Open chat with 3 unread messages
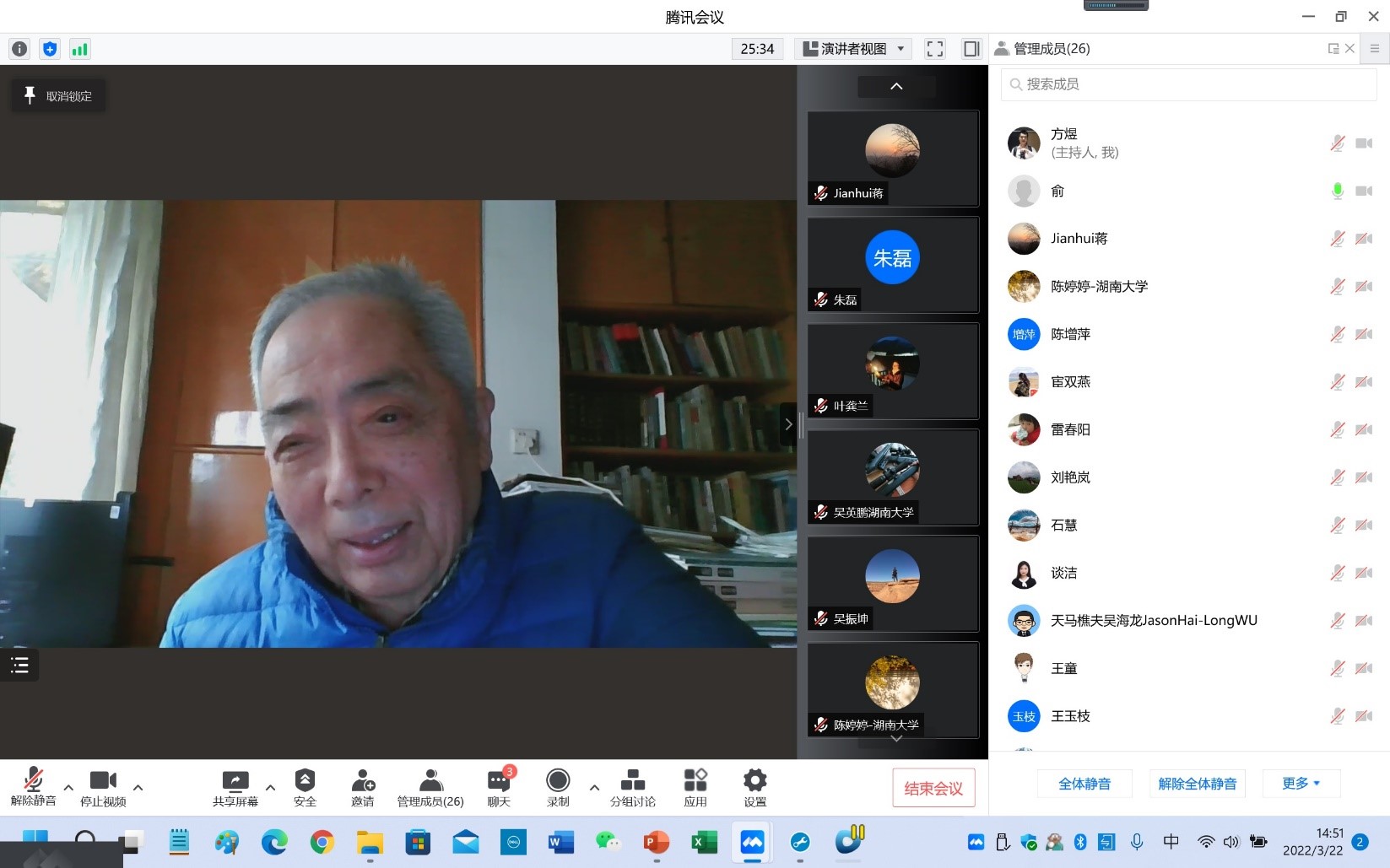The image size is (1390, 868). (499, 787)
